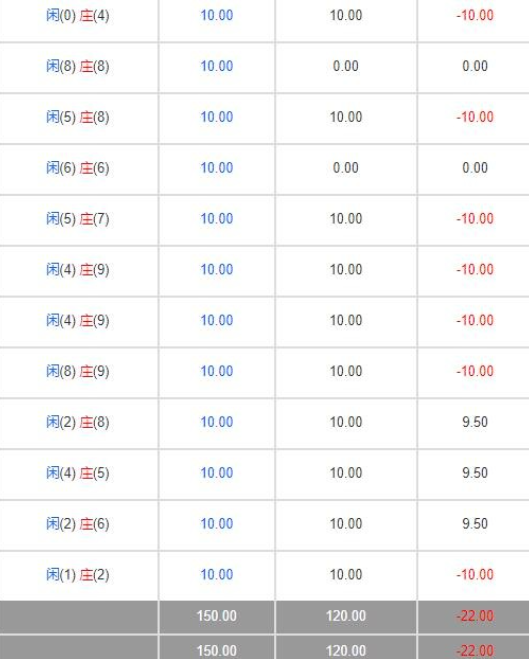Click the first red -22.00 subtotal
529x659 pixels.
click(x=475, y=617)
